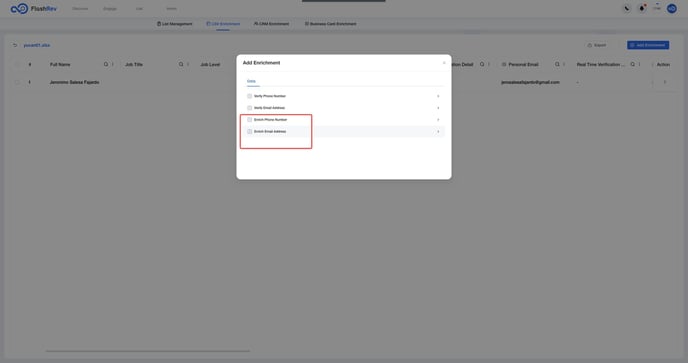
Task: Open the List Management tab
Action: pos(175,24)
